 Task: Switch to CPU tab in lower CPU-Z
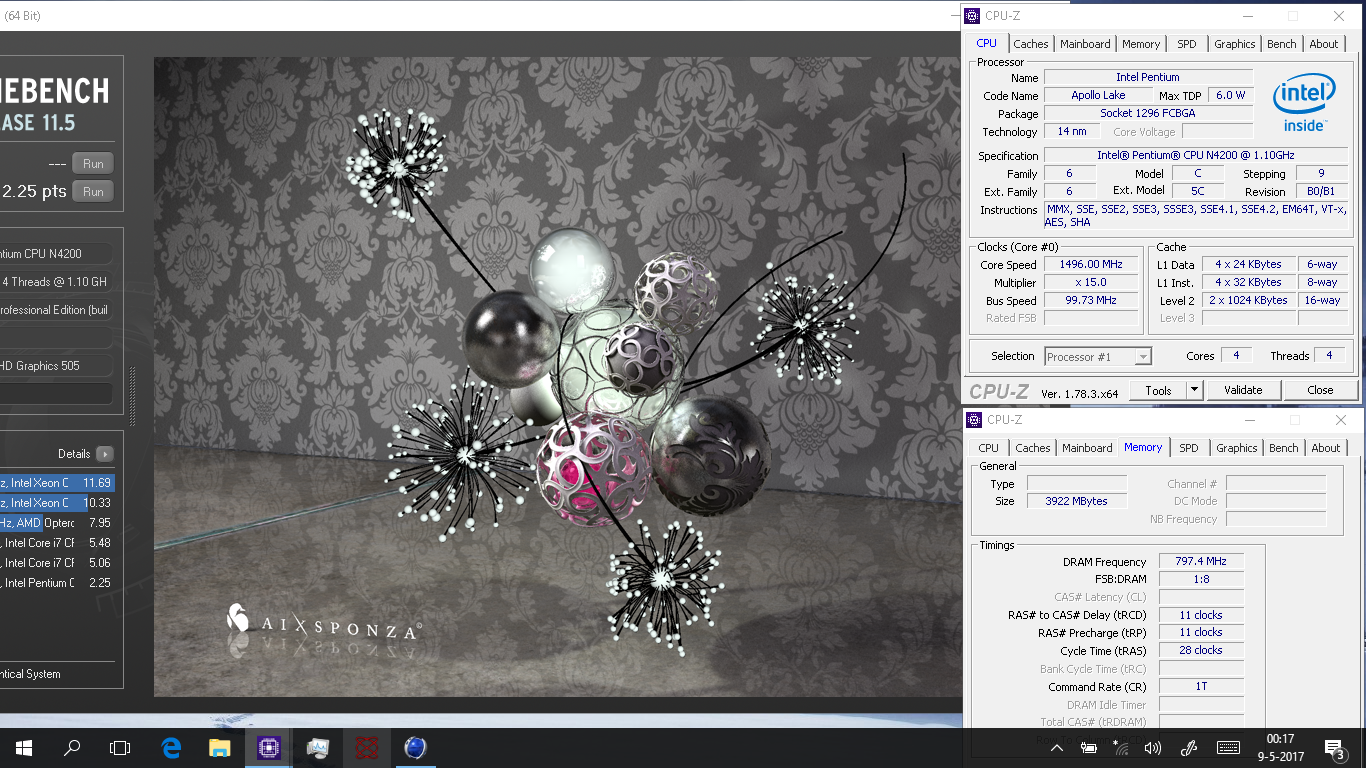coord(988,448)
